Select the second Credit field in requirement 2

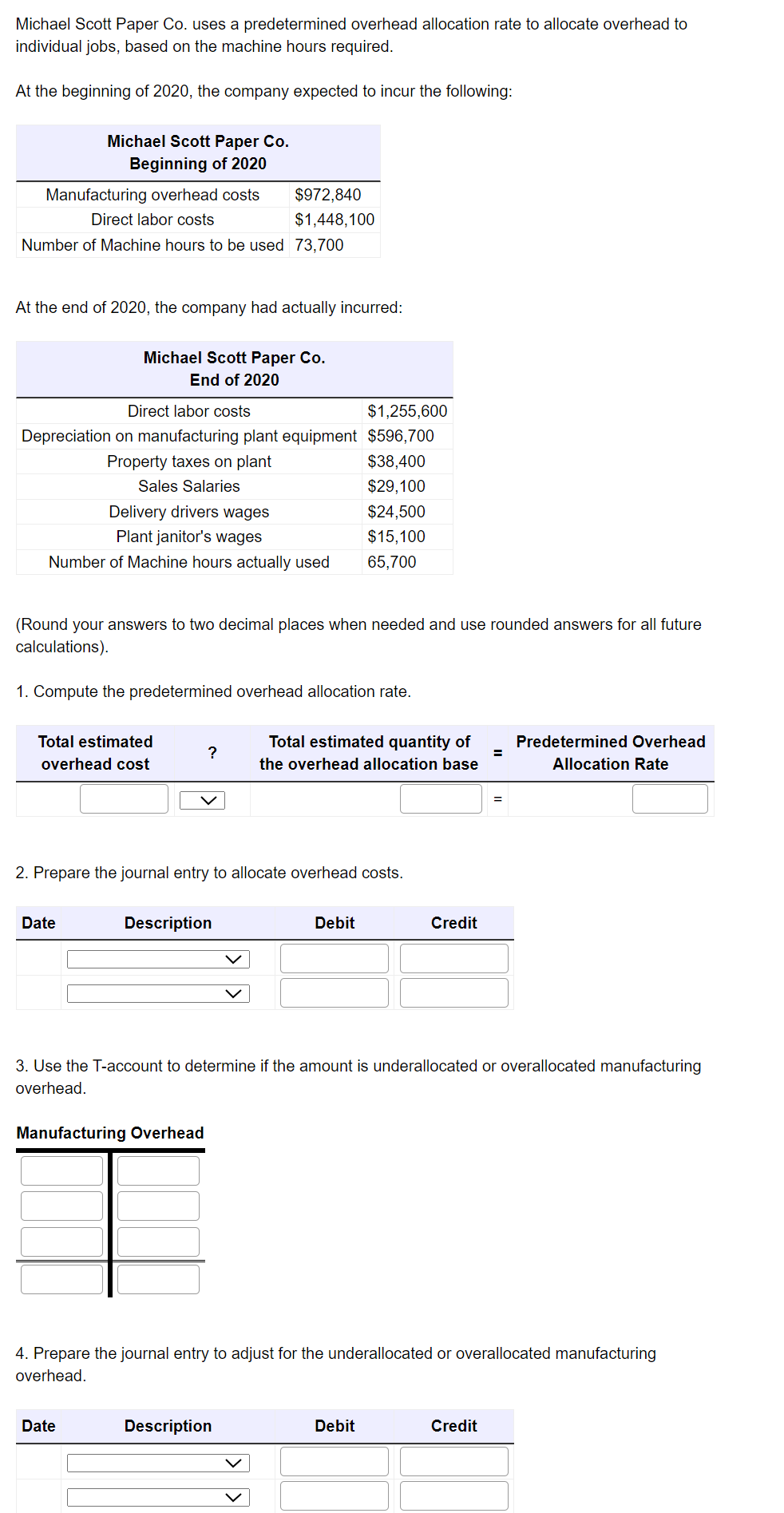pyautogui.click(x=453, y=992)
